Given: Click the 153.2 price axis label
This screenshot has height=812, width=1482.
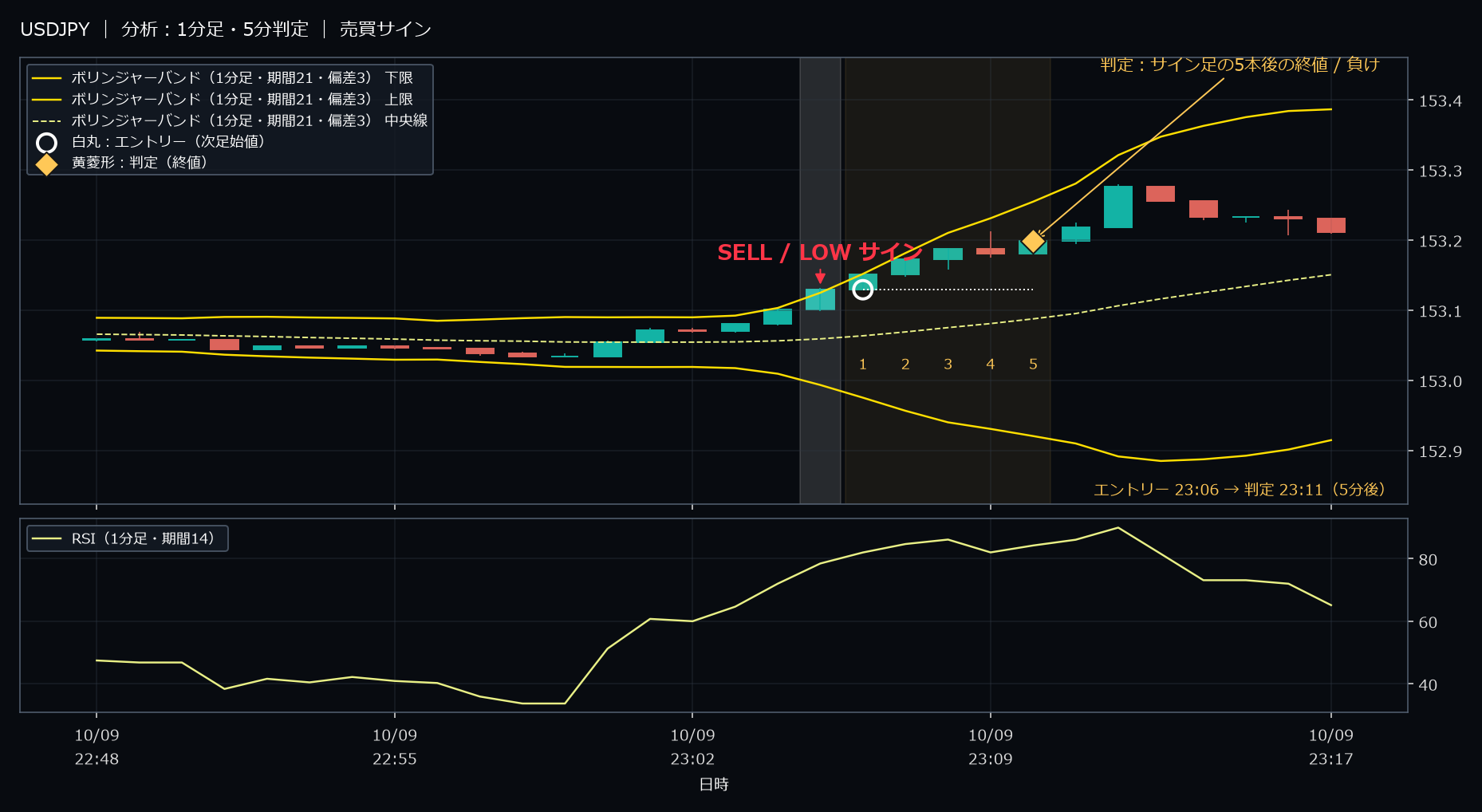Looking at the screenshot, I should click(1441, 242).
